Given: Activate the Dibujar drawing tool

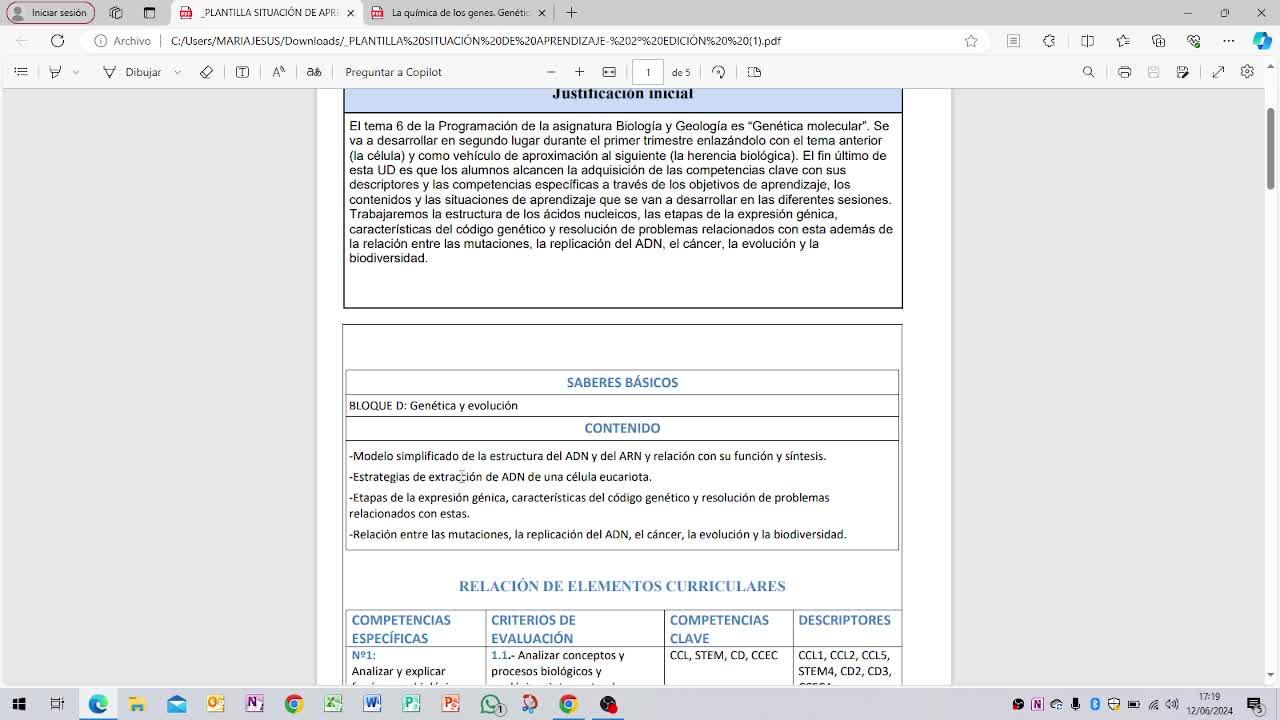Looking at the screenshot, I should coord(132,72).
